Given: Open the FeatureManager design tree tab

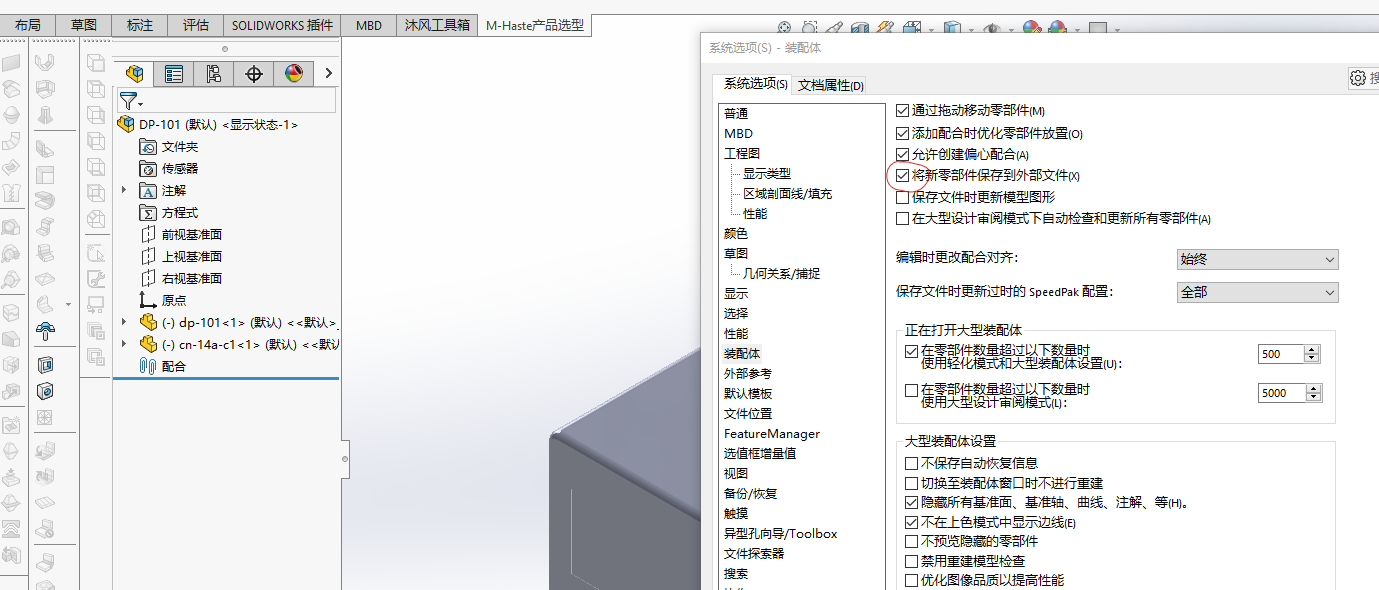Looking at the screenshot, I should pos(135,73).
